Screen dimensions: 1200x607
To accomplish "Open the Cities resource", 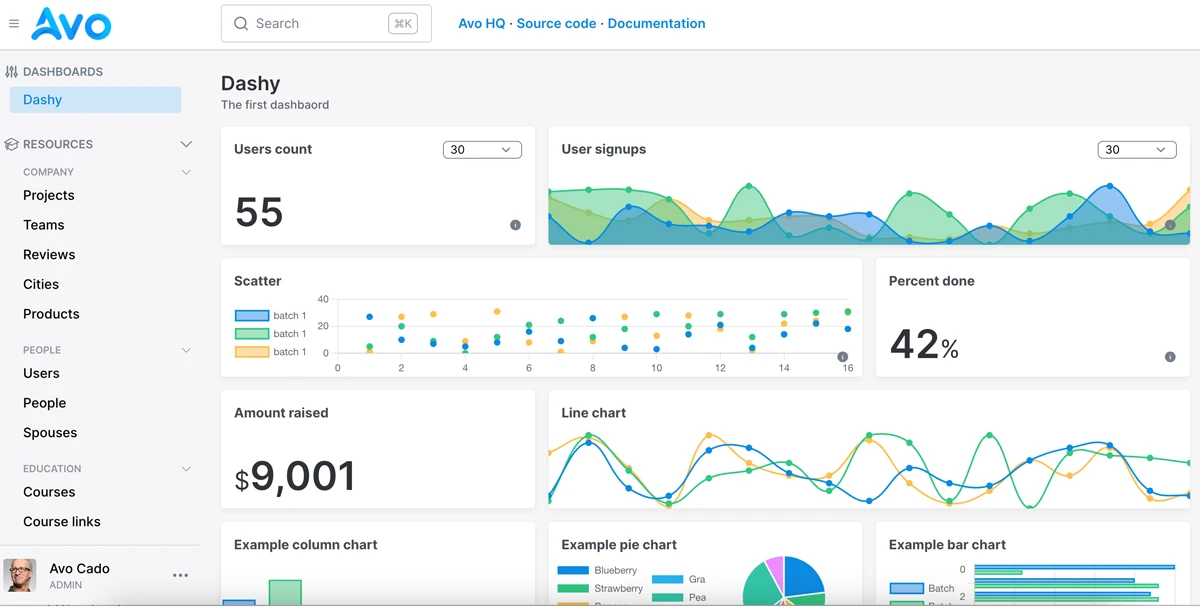I will click(x=41, y=284).
